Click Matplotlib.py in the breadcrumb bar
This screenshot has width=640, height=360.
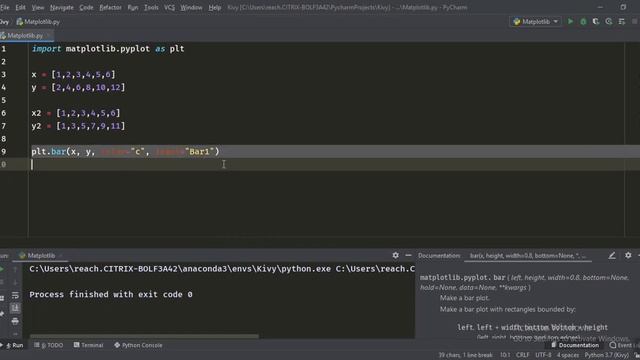[x=38, y=22]
